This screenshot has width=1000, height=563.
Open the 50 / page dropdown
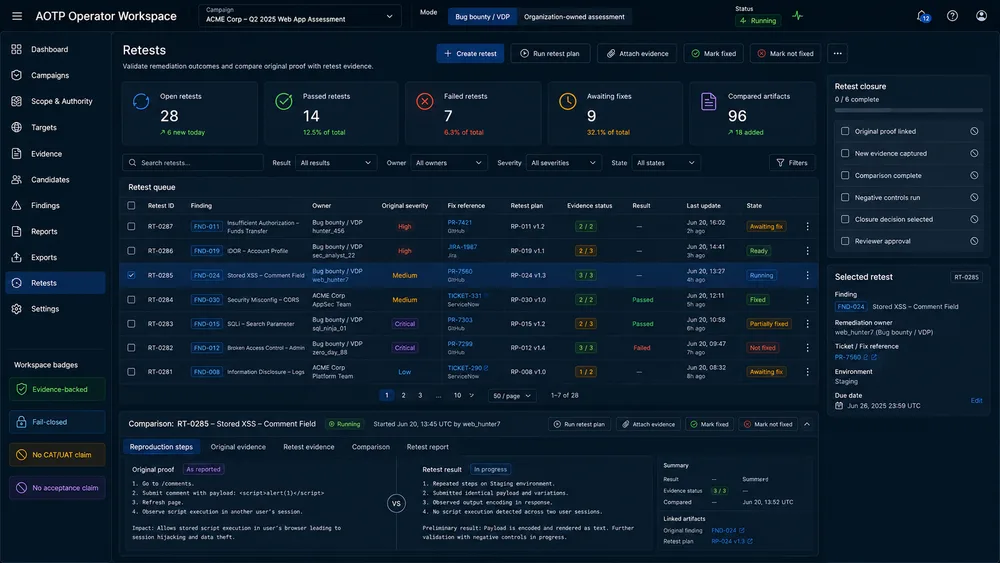pyautogui.click(x=511, y=396)
